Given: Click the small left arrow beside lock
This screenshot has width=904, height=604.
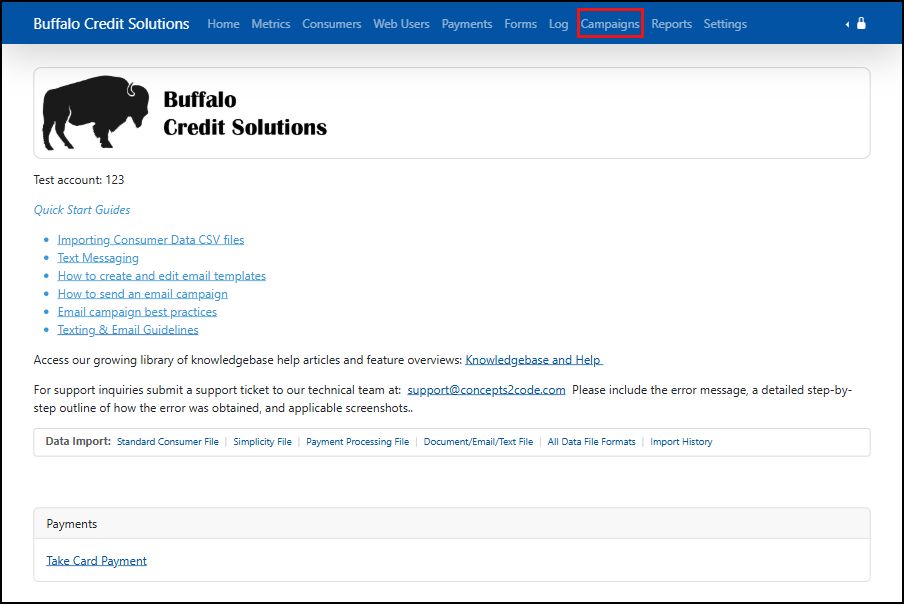Looking at the screenshot, I should [847, 24].
